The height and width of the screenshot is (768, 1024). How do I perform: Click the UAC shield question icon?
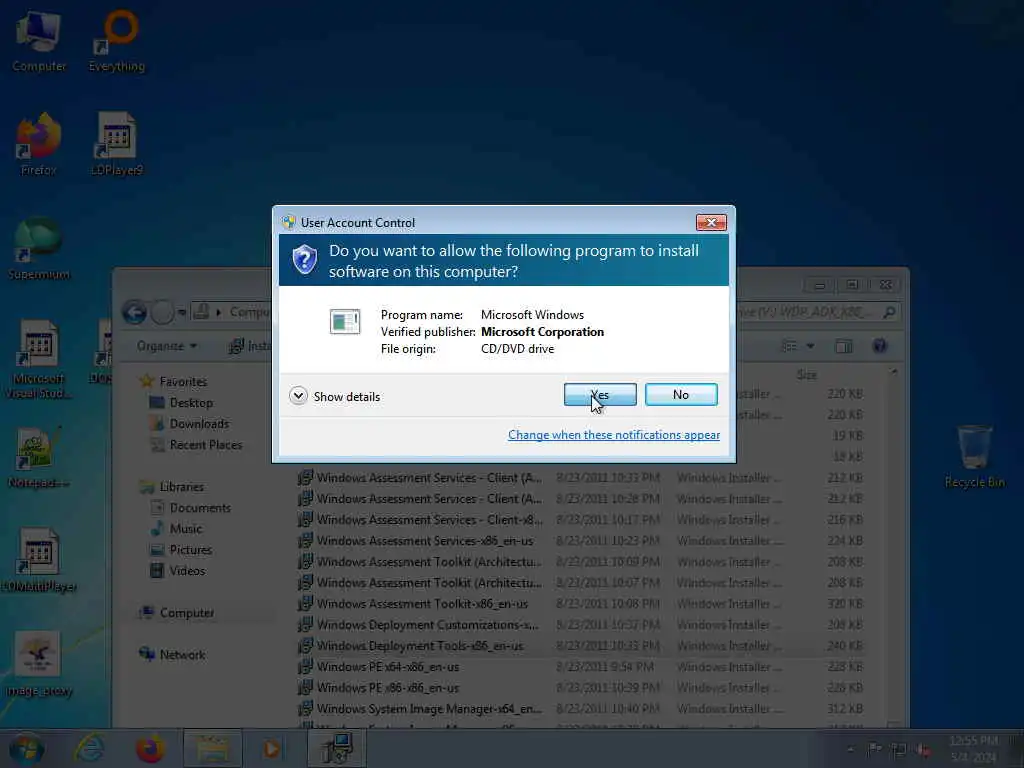point(304,260)
